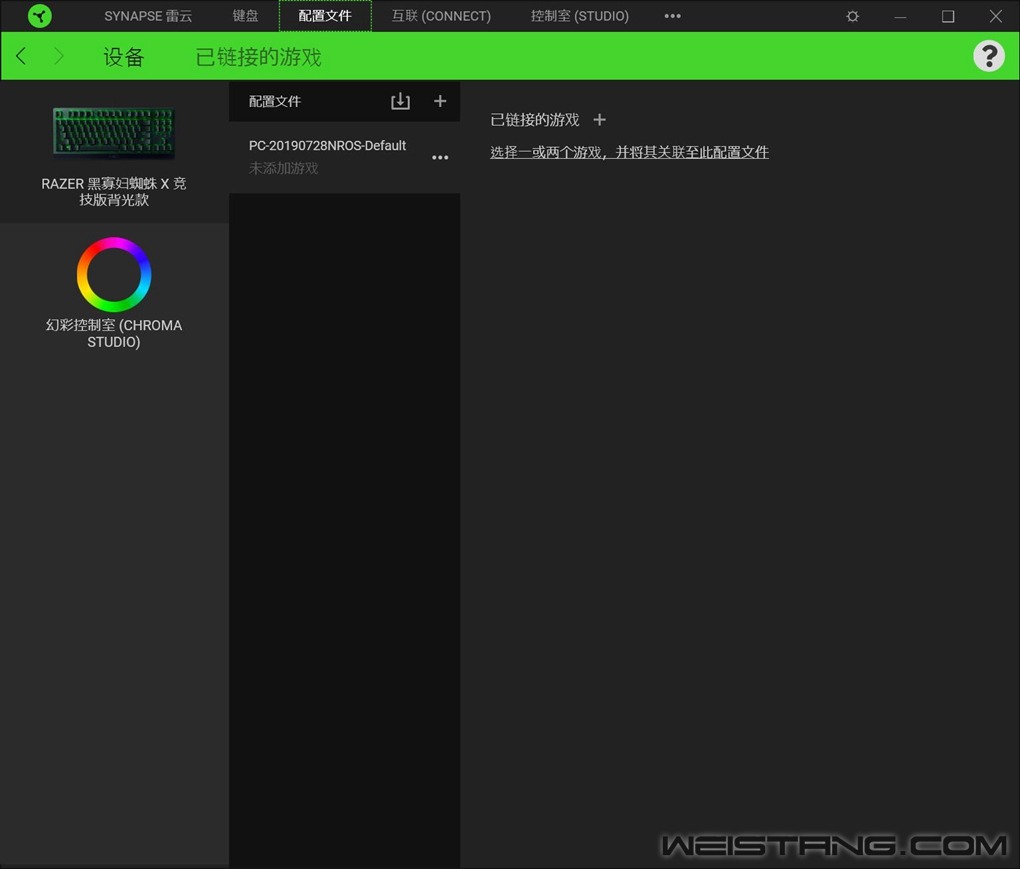Viewport: 1020px width, 869px height.
Task: Open the Chroma Studio color ring icon
Action: coord(114,274)
